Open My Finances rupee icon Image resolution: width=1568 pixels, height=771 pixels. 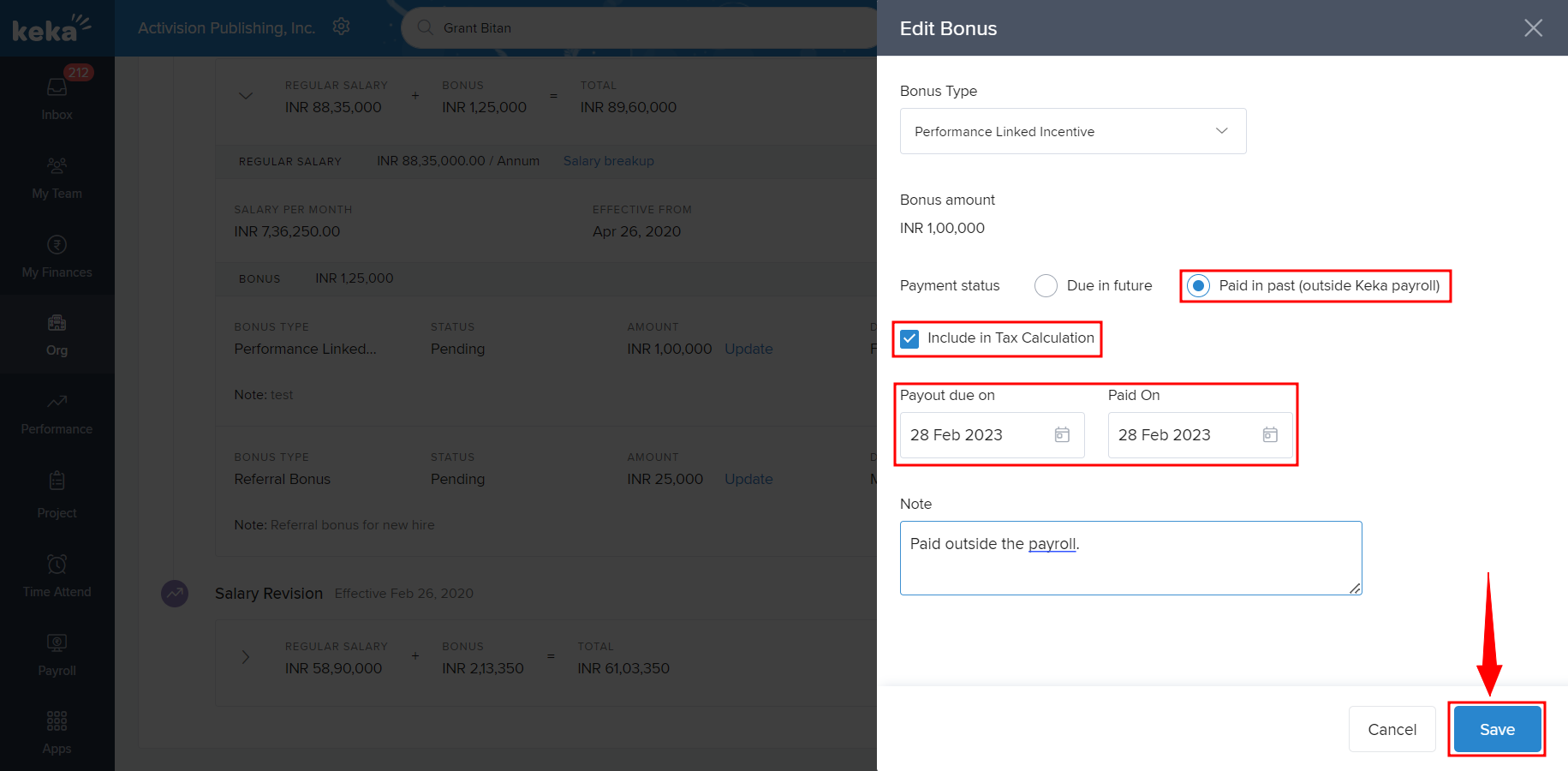click(57, 245)
